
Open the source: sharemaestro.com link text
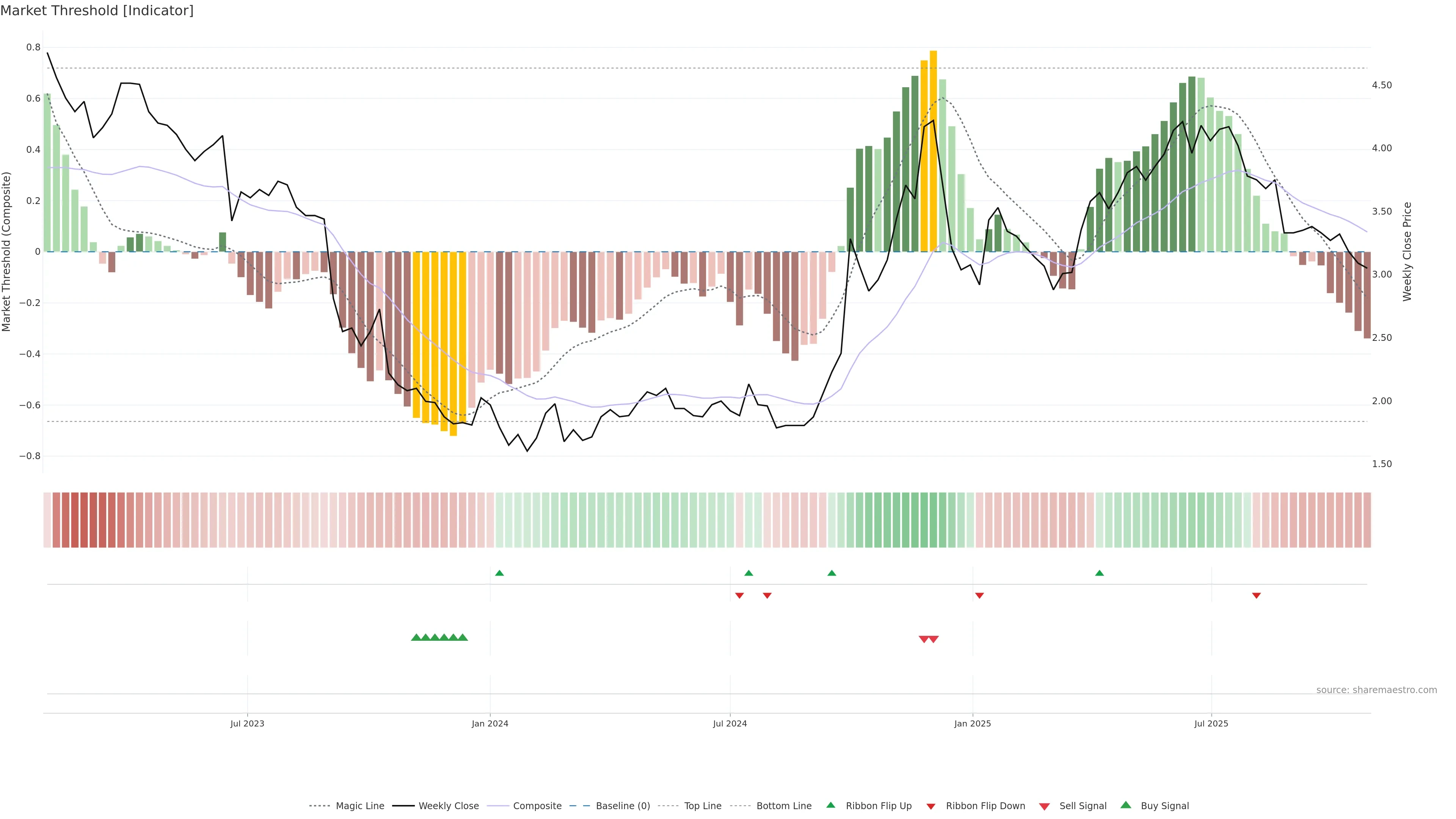1376,690
